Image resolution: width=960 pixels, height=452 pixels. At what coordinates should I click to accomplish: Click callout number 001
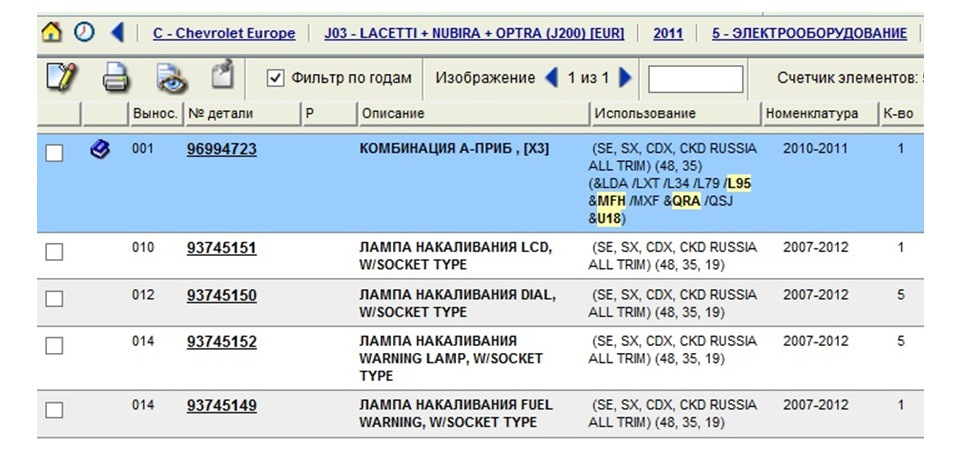pyautogui.click(x=143, y=149)
